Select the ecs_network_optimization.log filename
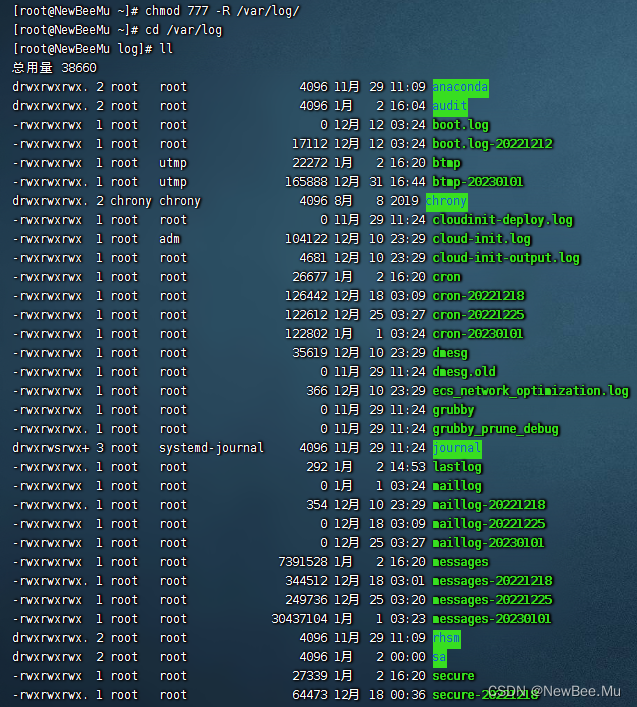Viewport: 637px width, 707px height. click(531, 391)
